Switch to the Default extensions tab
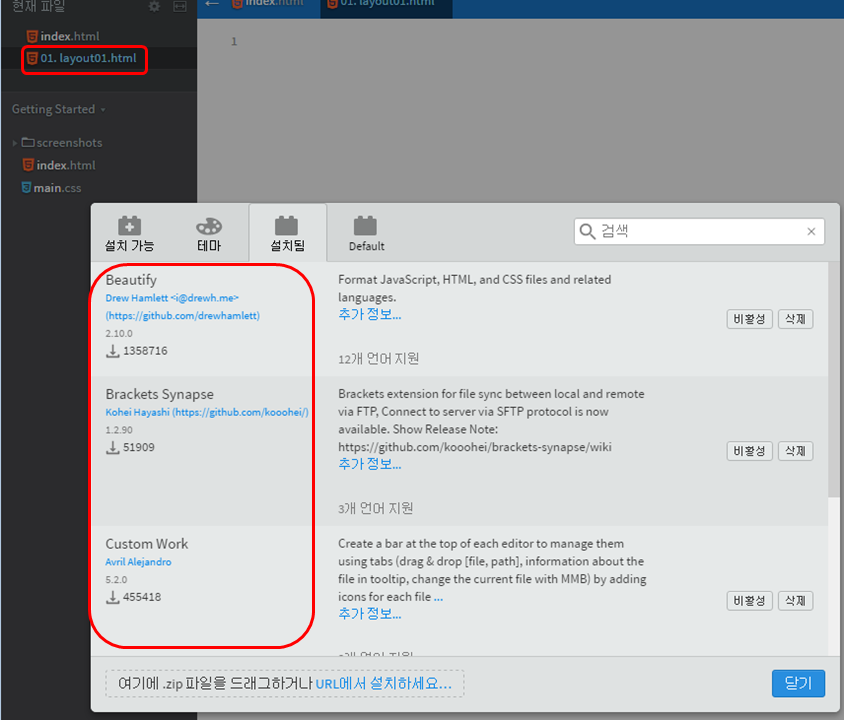844x720 pixels. 366,234
